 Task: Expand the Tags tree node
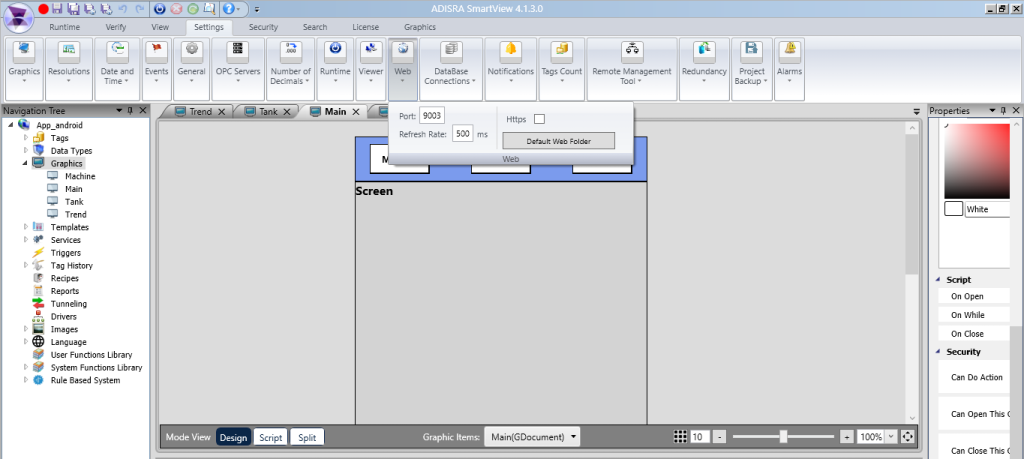tap(26, 138)
